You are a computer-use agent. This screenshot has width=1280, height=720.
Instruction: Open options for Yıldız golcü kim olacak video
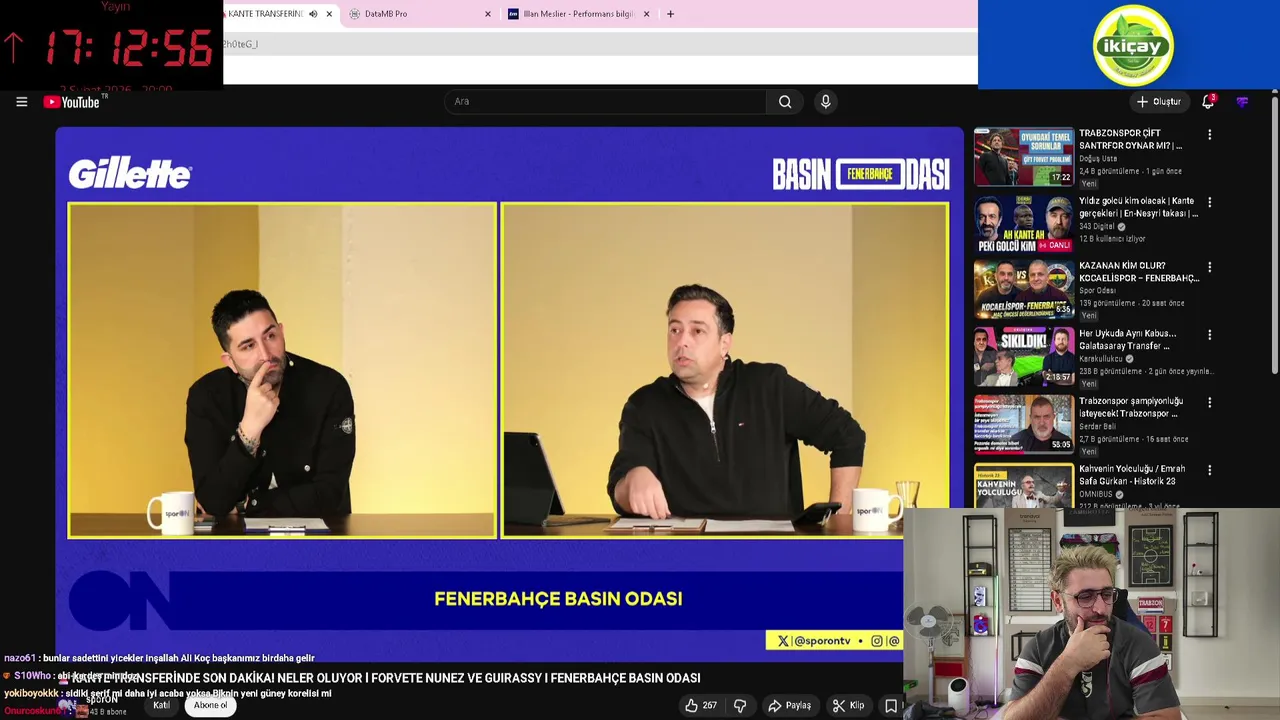click(x=1209, y=202)
